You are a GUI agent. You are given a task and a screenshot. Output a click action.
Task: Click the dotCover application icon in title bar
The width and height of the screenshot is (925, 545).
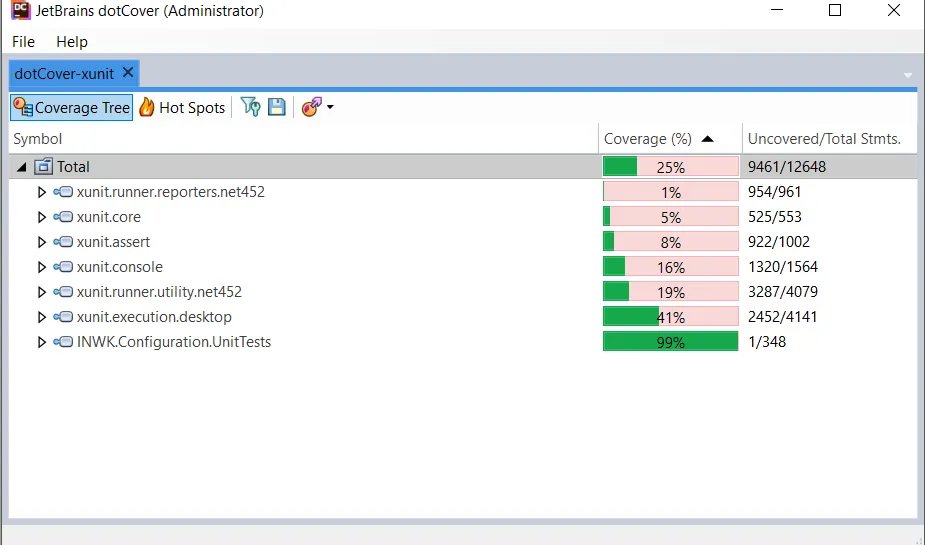click(21, 10)
